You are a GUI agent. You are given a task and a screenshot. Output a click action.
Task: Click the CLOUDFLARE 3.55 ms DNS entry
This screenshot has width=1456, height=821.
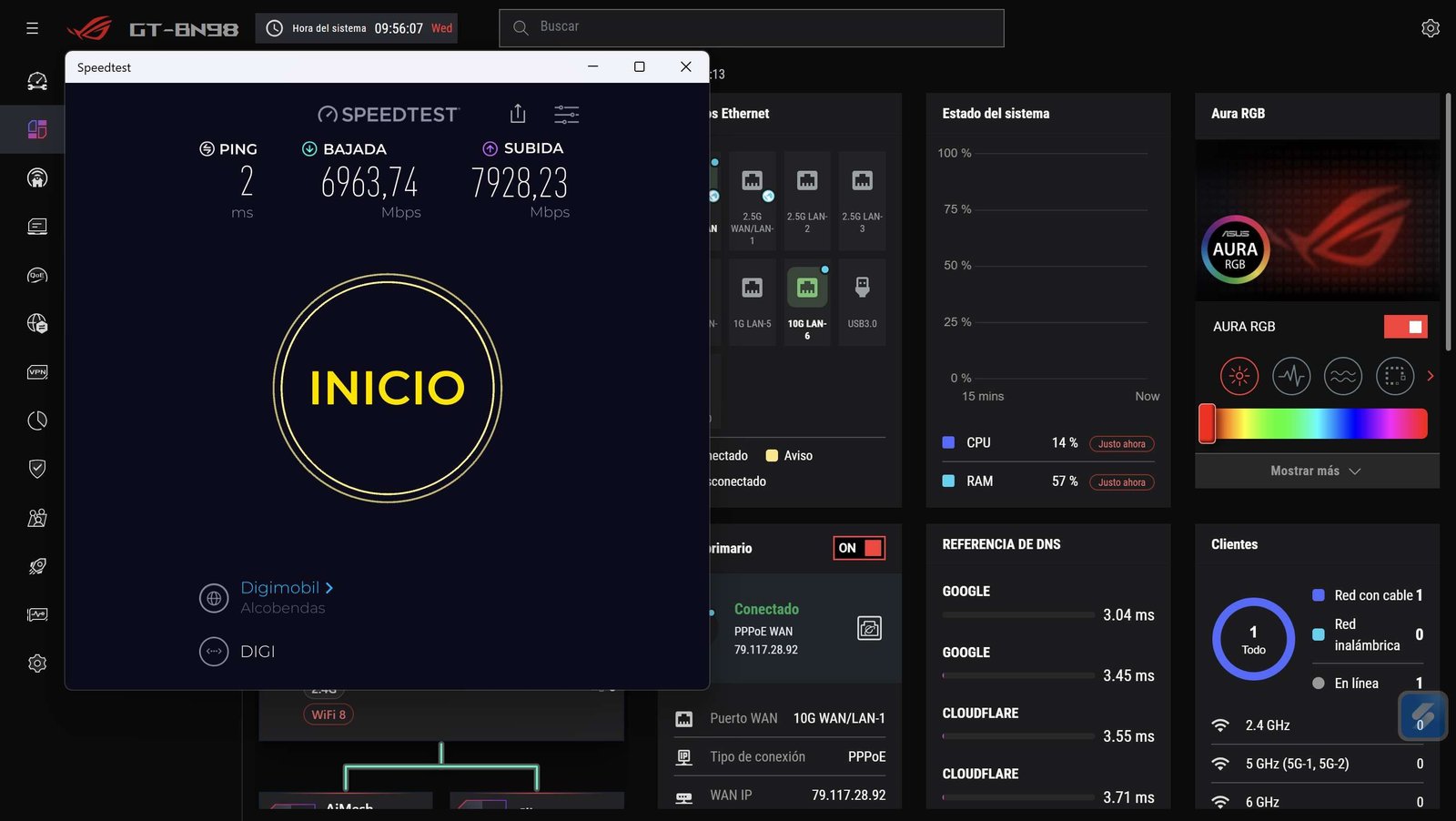[x=1048, y=725]
